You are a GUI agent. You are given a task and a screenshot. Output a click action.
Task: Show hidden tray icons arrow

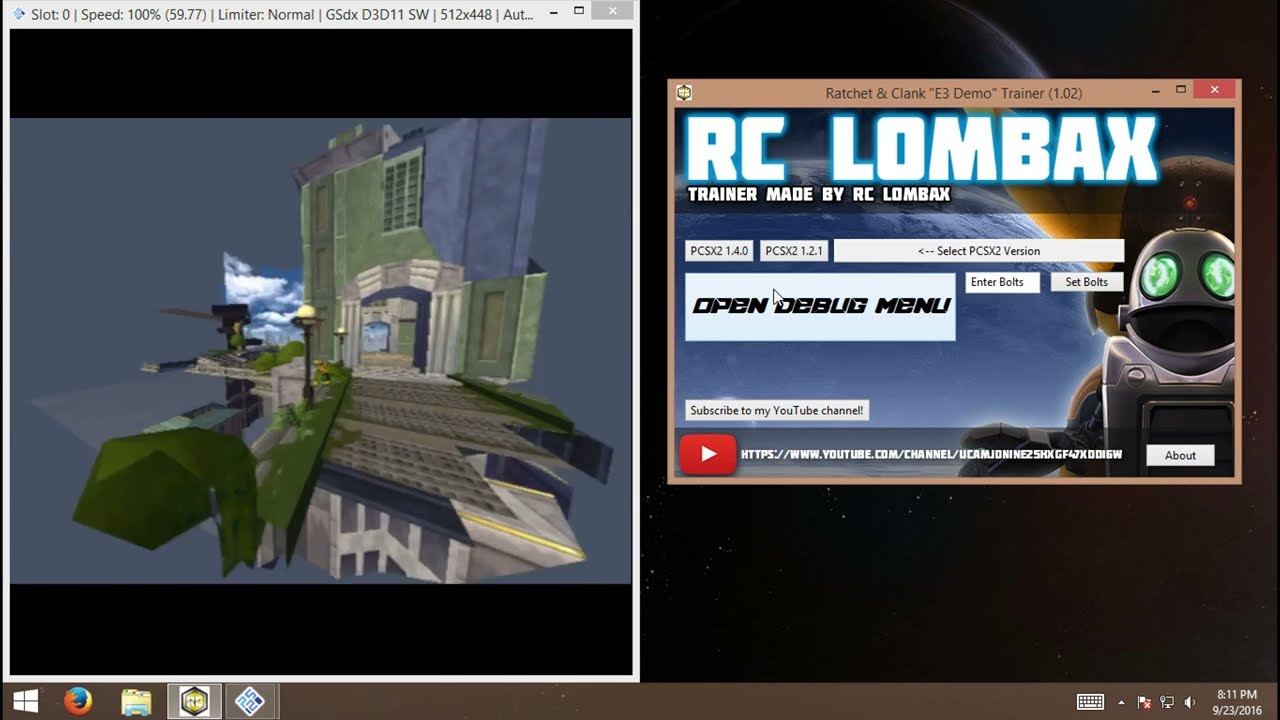[1121, 702]
